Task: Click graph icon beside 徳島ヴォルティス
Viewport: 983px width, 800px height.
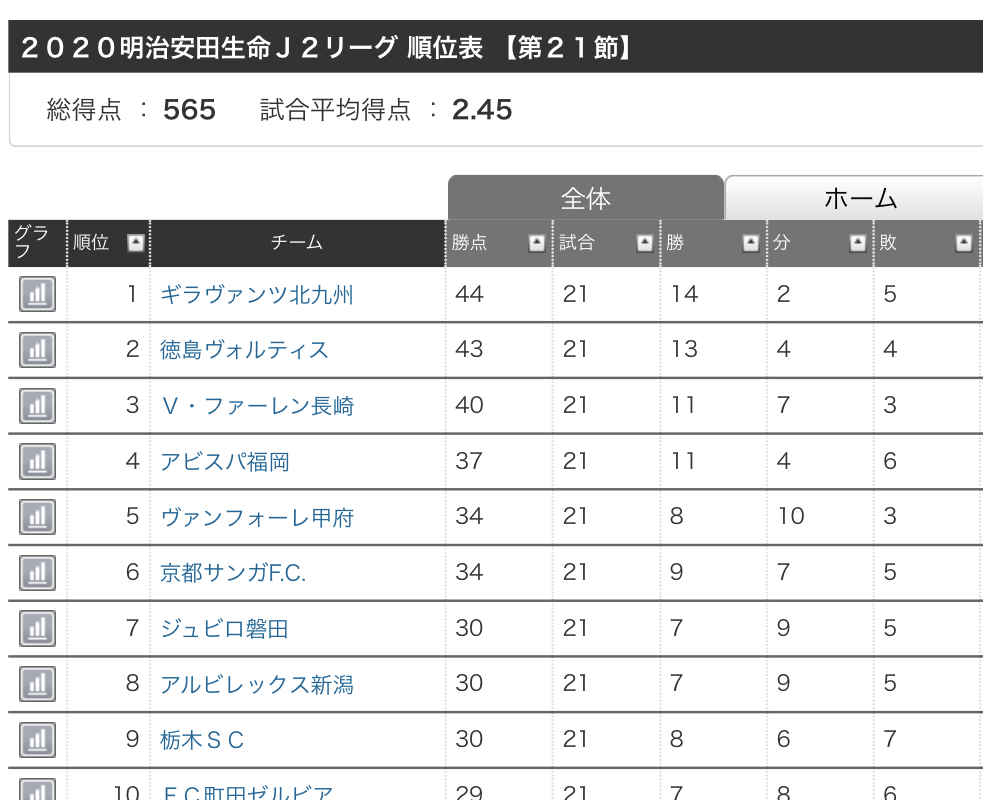Action: pyautogui.click(x=37, y=350)
